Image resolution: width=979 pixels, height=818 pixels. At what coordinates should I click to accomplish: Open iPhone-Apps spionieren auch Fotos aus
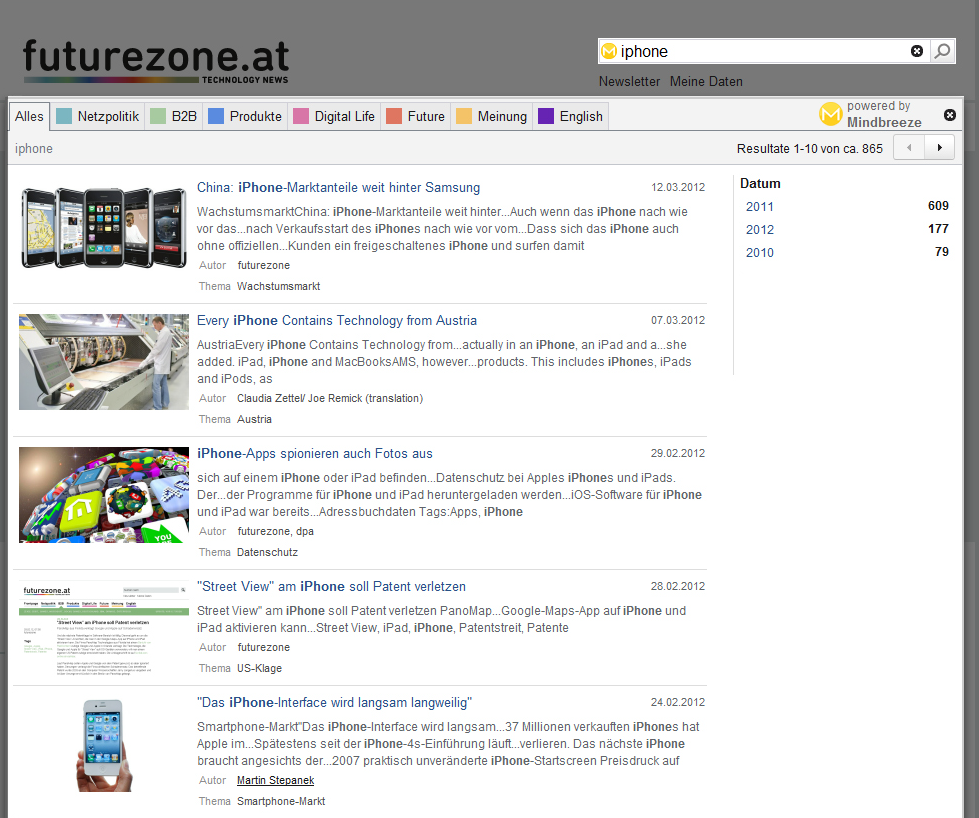click(315, 453)
